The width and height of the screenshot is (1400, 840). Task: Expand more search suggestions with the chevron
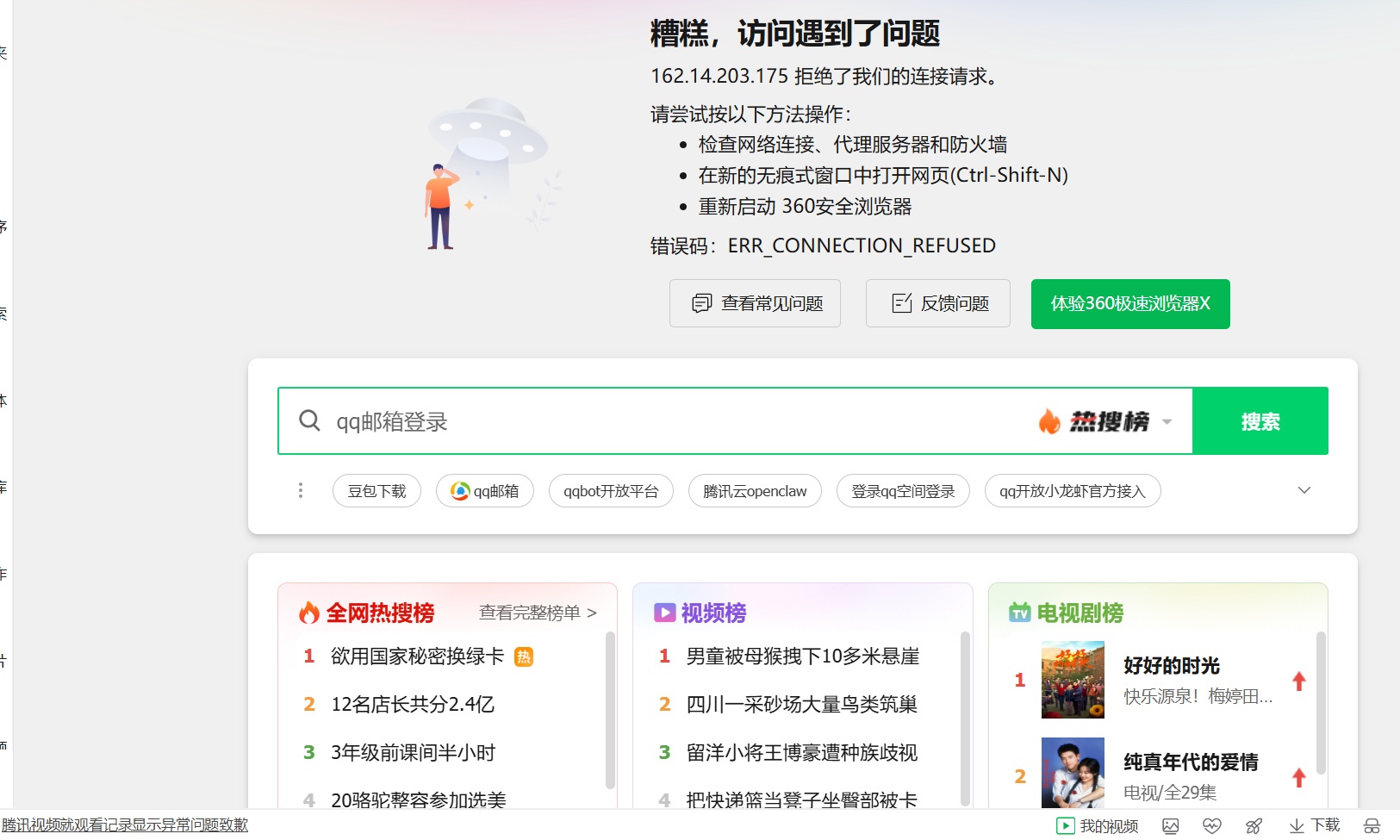click(x=1304, y=490)
